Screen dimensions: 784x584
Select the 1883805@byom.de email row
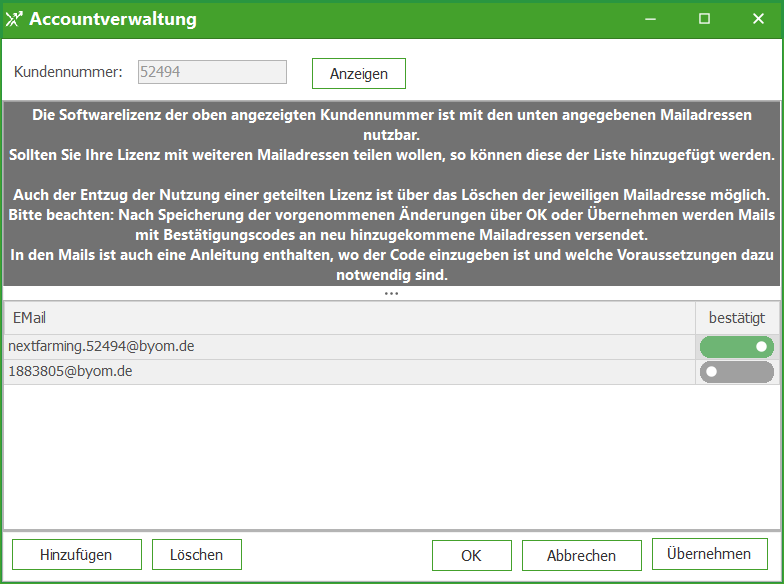point(349,372)
